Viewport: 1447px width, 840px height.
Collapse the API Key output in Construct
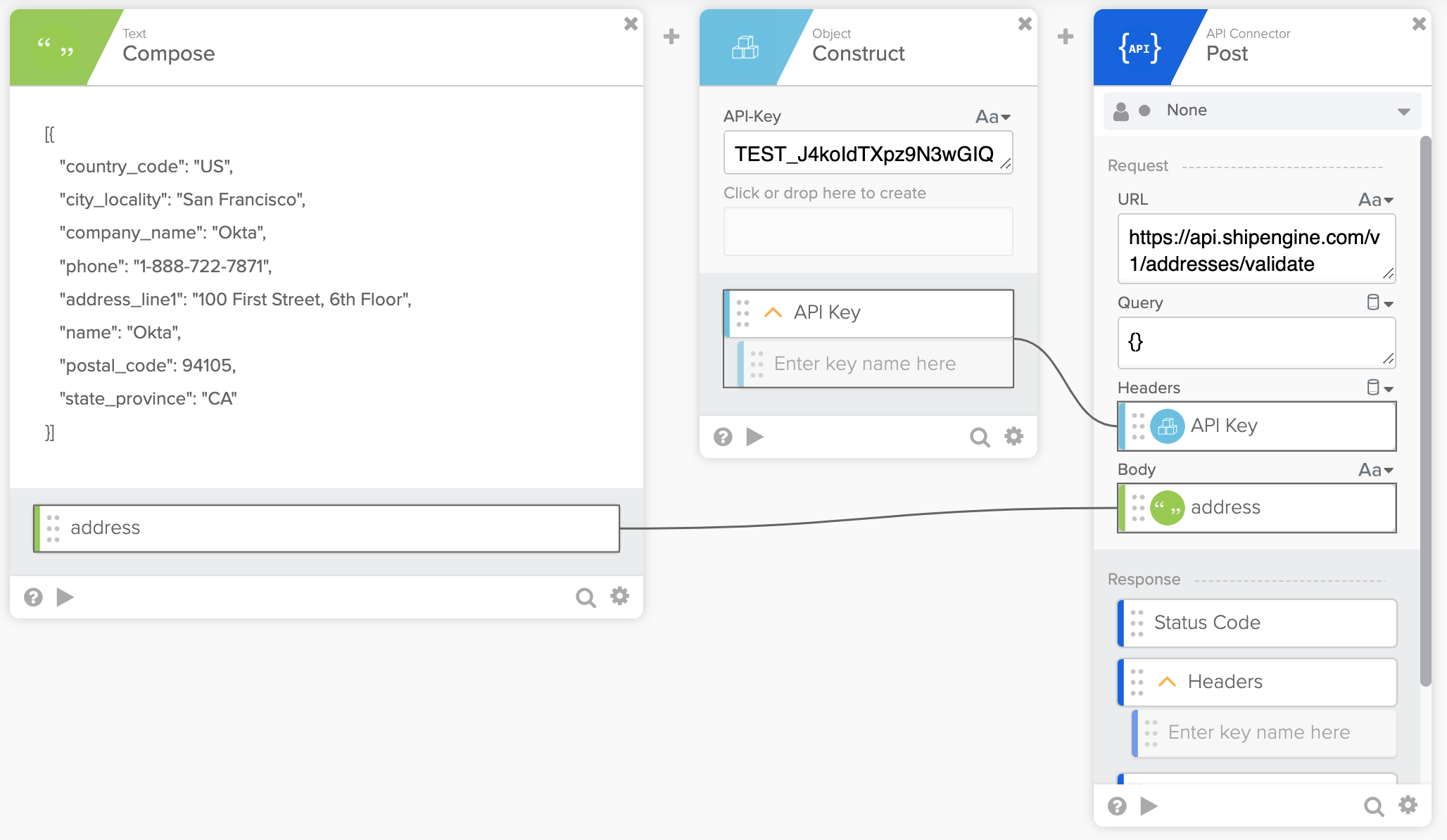[773, 312]
